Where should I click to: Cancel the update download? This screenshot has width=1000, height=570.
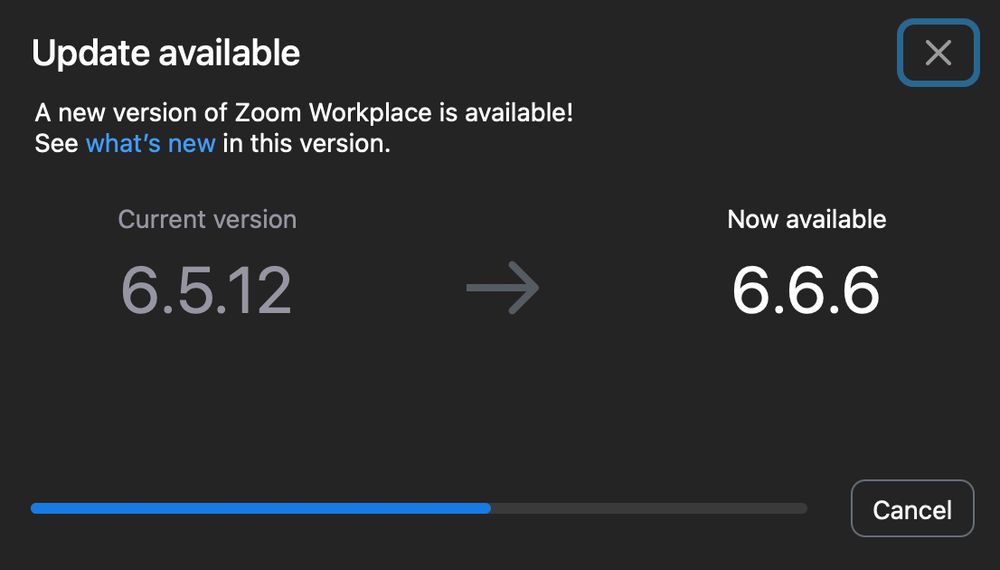pyautogui.click(x=911, y=509)
